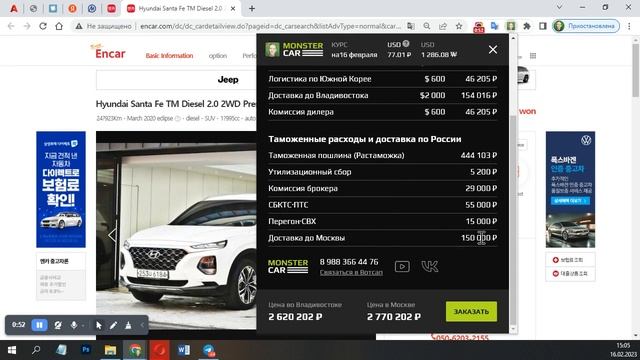Open the Связаться в Вотсап link

(x=351, y=272)
